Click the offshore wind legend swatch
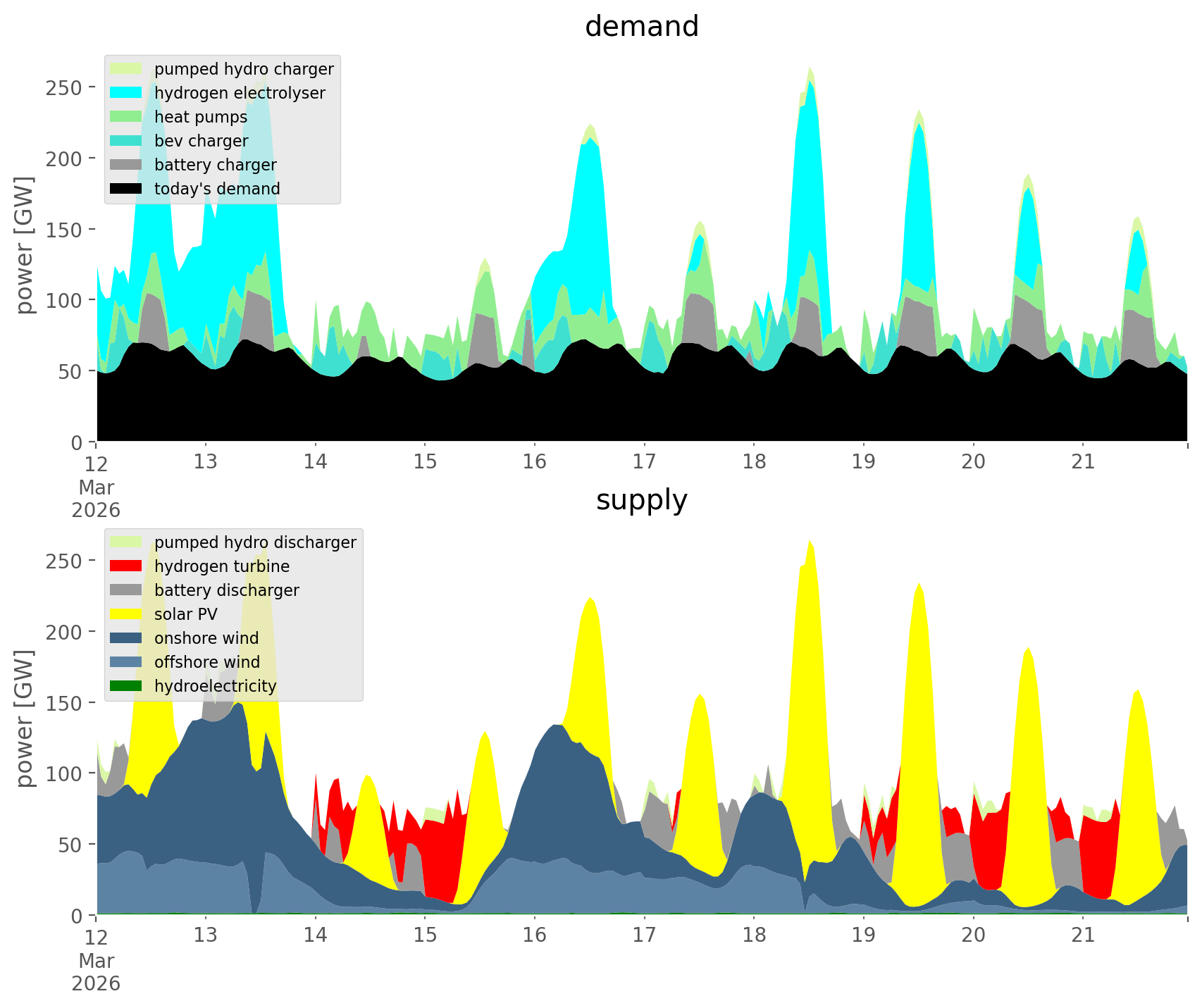The height and width of the screenshot is (1008, 1202). click(x=126, y=662)
